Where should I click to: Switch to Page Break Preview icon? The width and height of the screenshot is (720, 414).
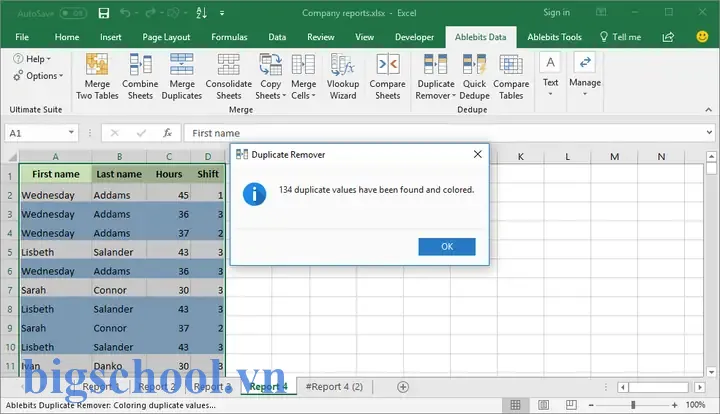pos(571,404)
